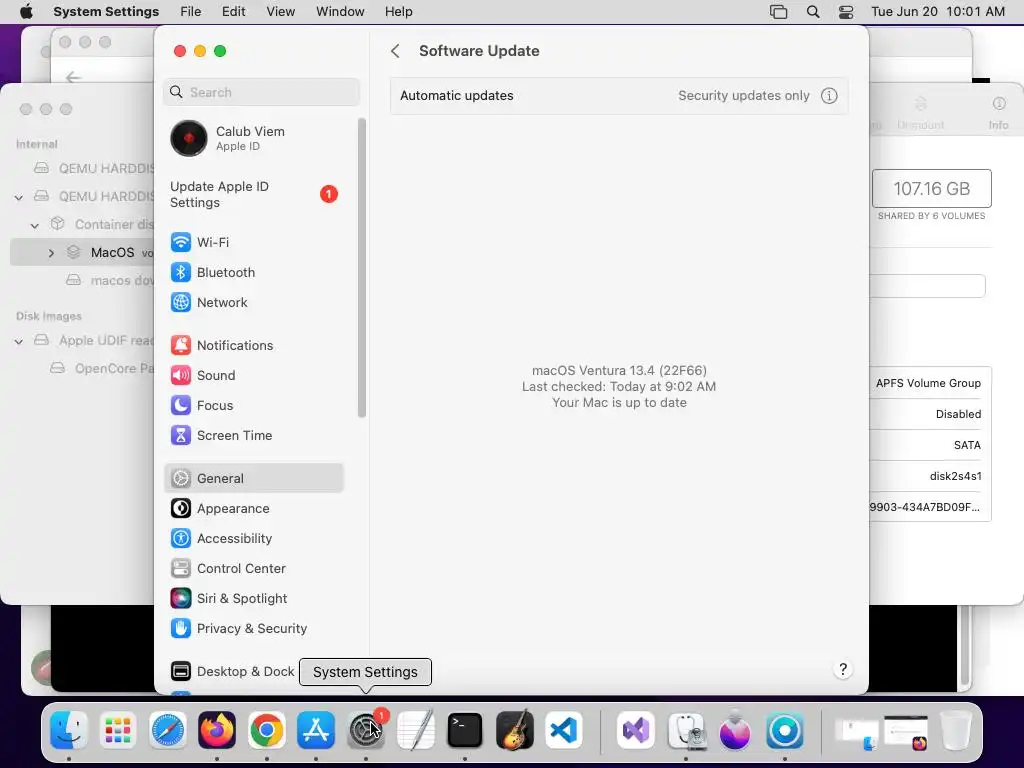Collapse Apple UDIF disk image in Disk Utility

(18, 341)
